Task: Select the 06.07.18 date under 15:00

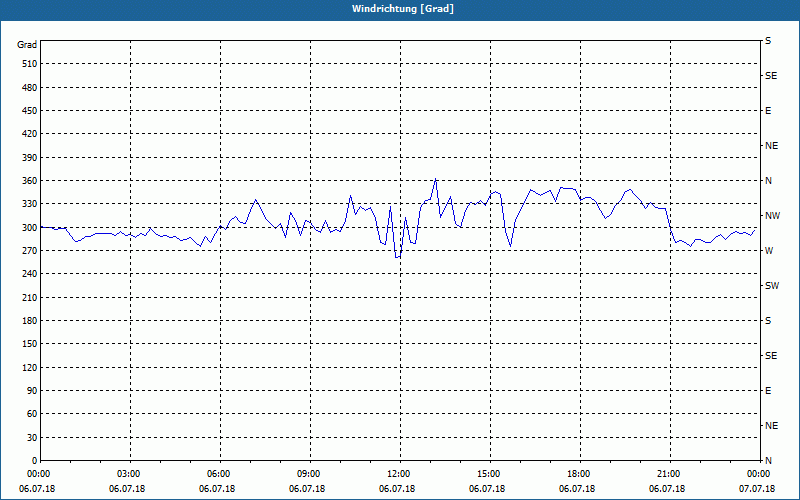Action: [x=487, y=489]
